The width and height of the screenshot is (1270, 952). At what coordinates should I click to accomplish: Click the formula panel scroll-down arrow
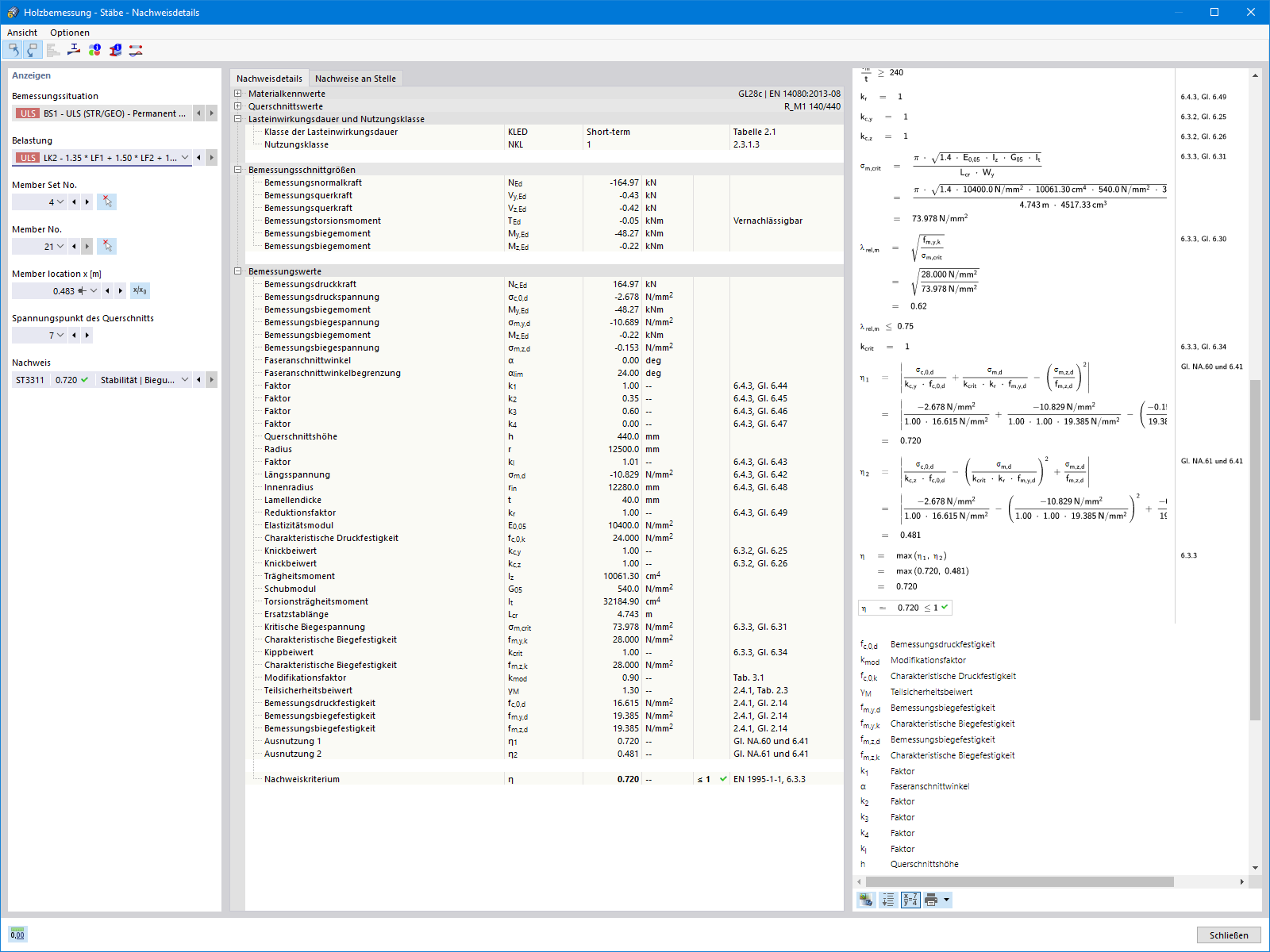pos(1255,868)
